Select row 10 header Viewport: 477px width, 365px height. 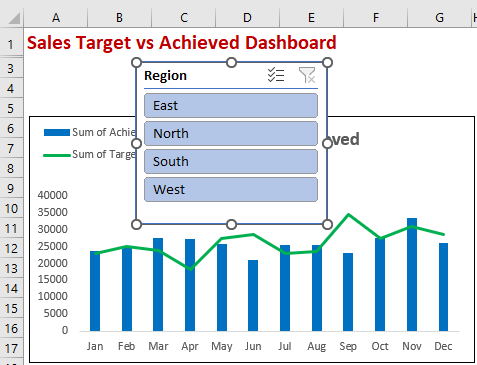(x=11, y=208)
